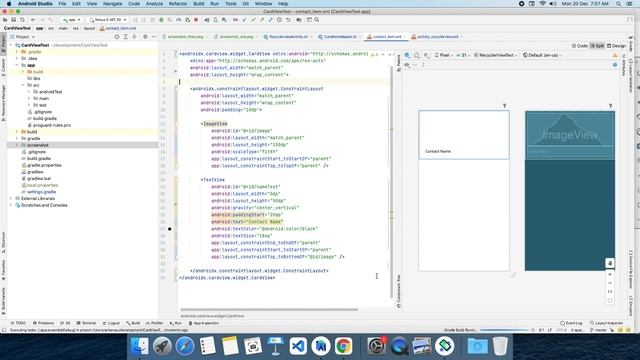This screenshot has height=360, width=640.
Task: Toggle view options eye icon in preview
Action: pos(407,65)
